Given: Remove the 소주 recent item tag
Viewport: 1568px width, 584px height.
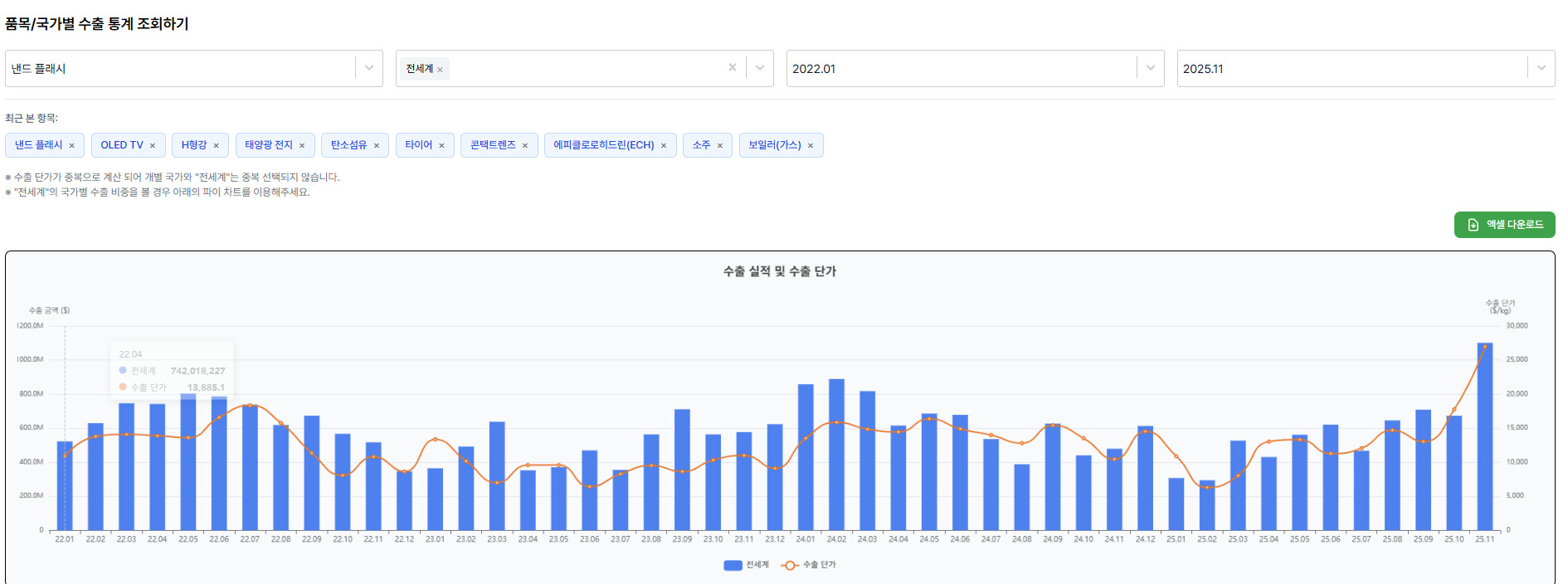Looking at the screenshot, I should pos(720,146).
